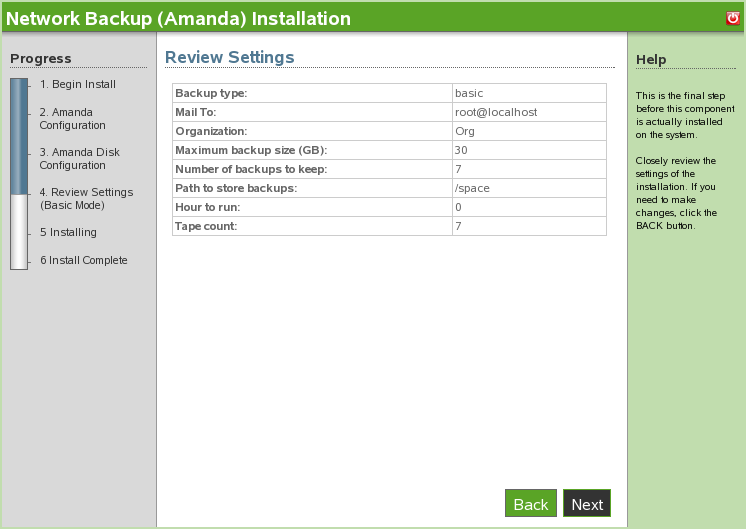Click the 'basic' value cell
This screenshot has height=529, width=746.
(x=530, y=93)
